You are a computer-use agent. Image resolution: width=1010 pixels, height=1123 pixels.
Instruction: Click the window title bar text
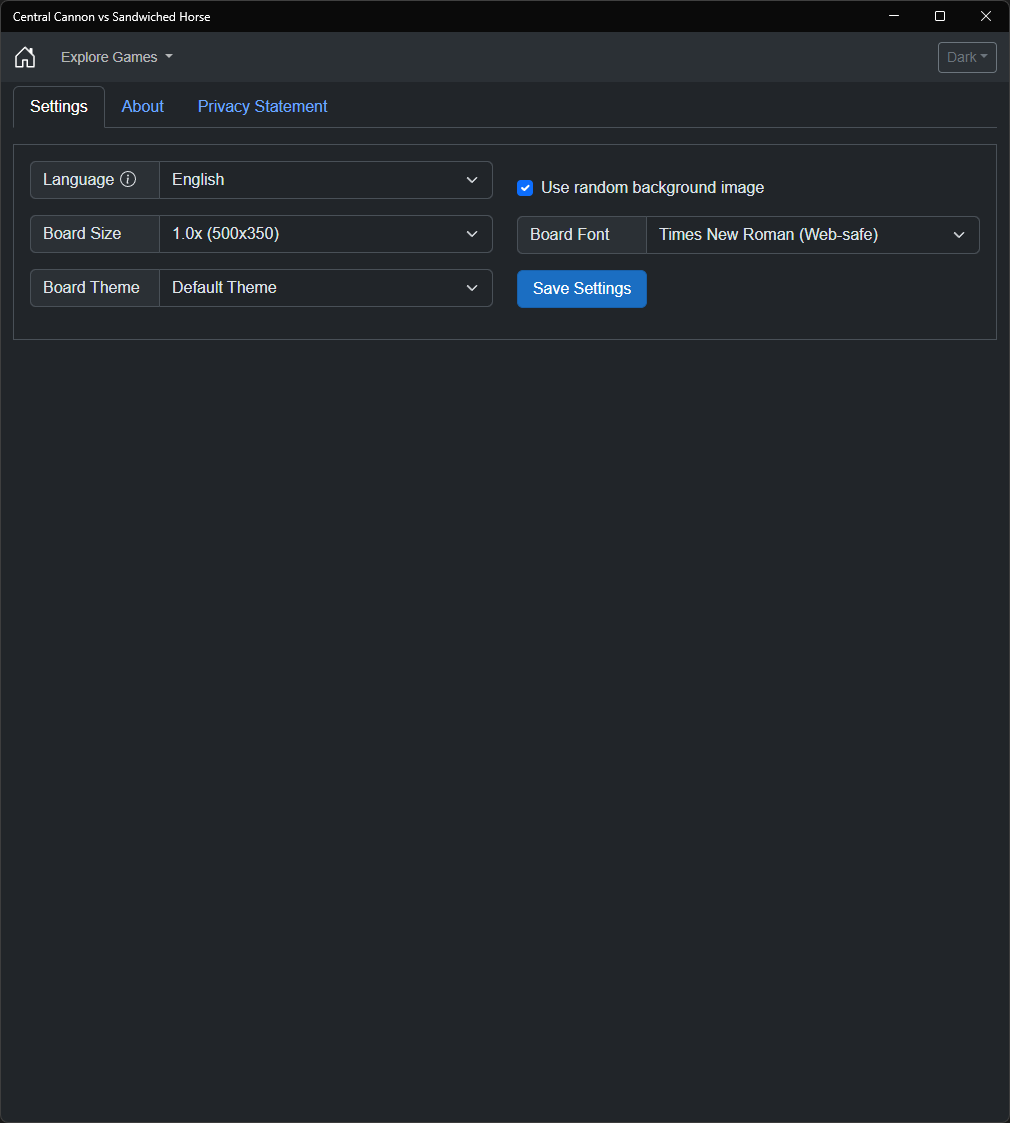(x=112, y=16)
